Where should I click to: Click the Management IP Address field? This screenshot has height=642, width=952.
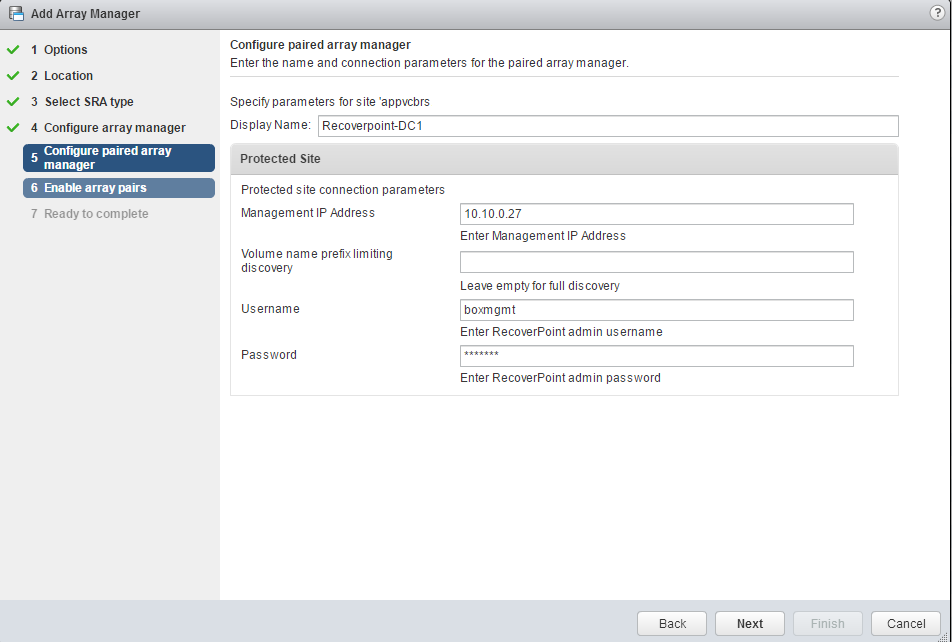(656, 214)
